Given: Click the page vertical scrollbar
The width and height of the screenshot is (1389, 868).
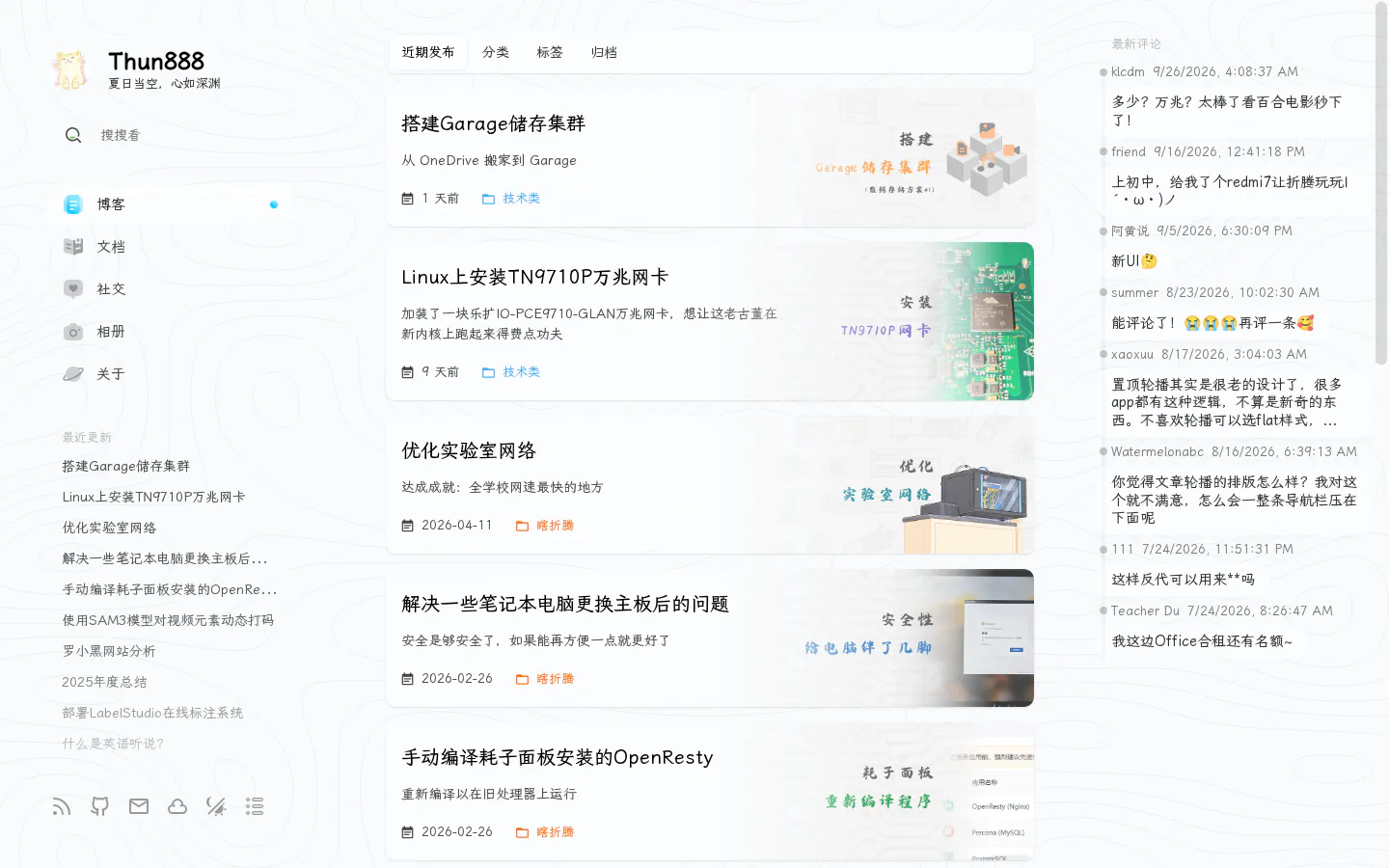Looking at the screenshot, I should point(1381,183).
